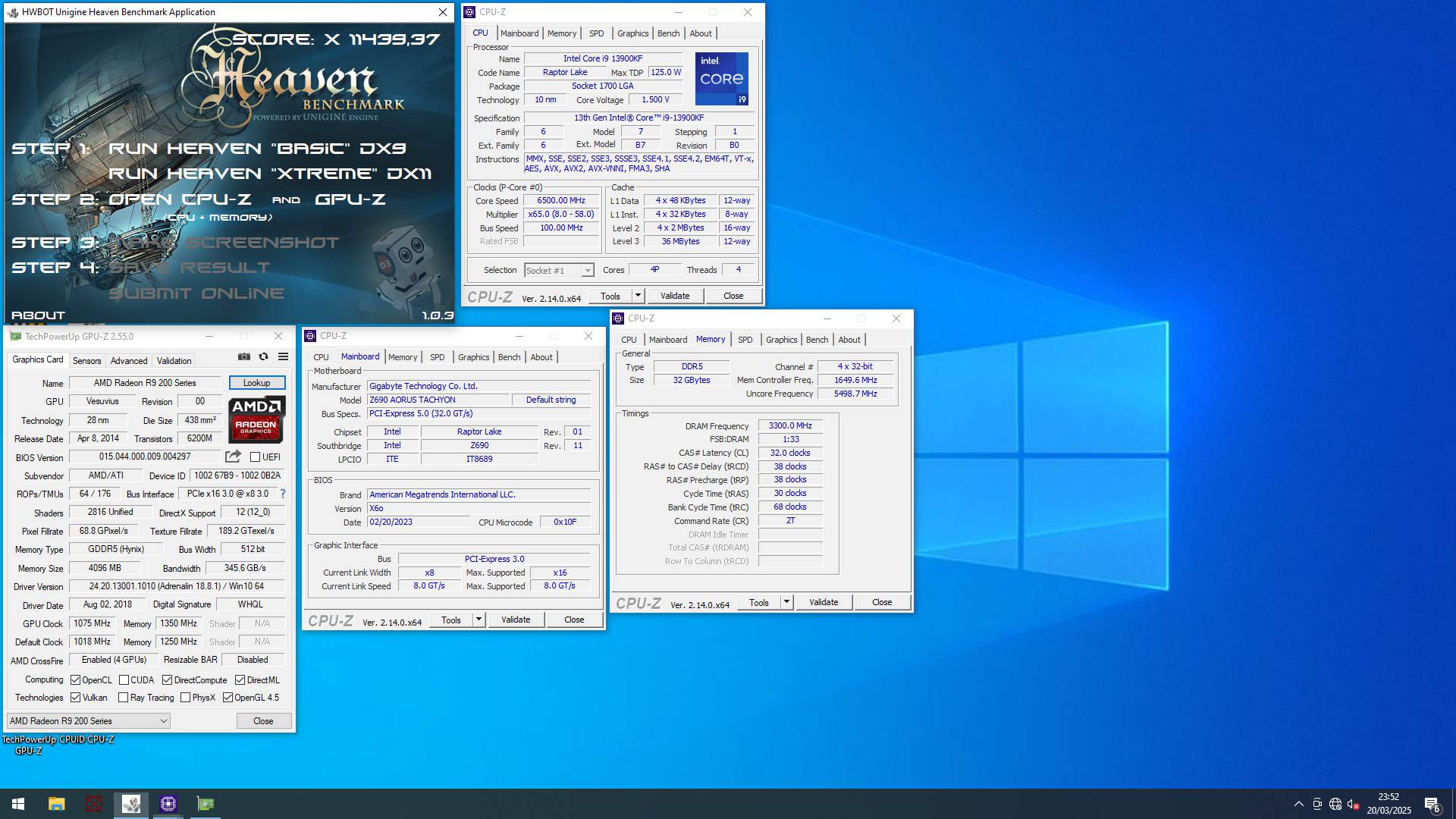Open notification center icon
This screenshot has height=819, width=1456.
(x=1432, y=804)
